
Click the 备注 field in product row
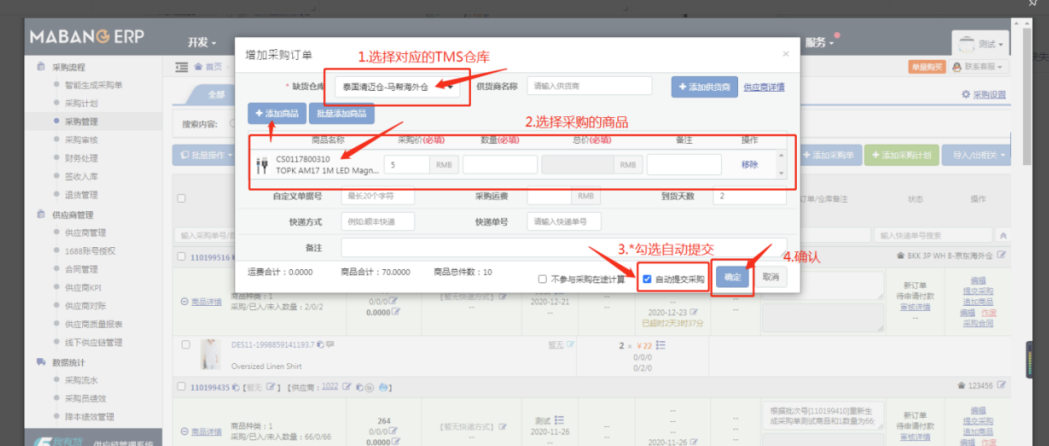coord(684,164)
